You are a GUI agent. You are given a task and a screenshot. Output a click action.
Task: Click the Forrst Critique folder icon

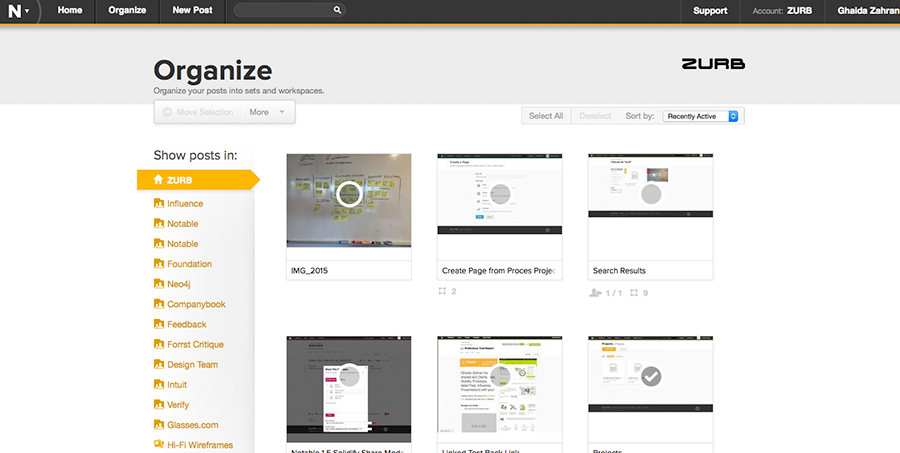click(x=159, y=344)
